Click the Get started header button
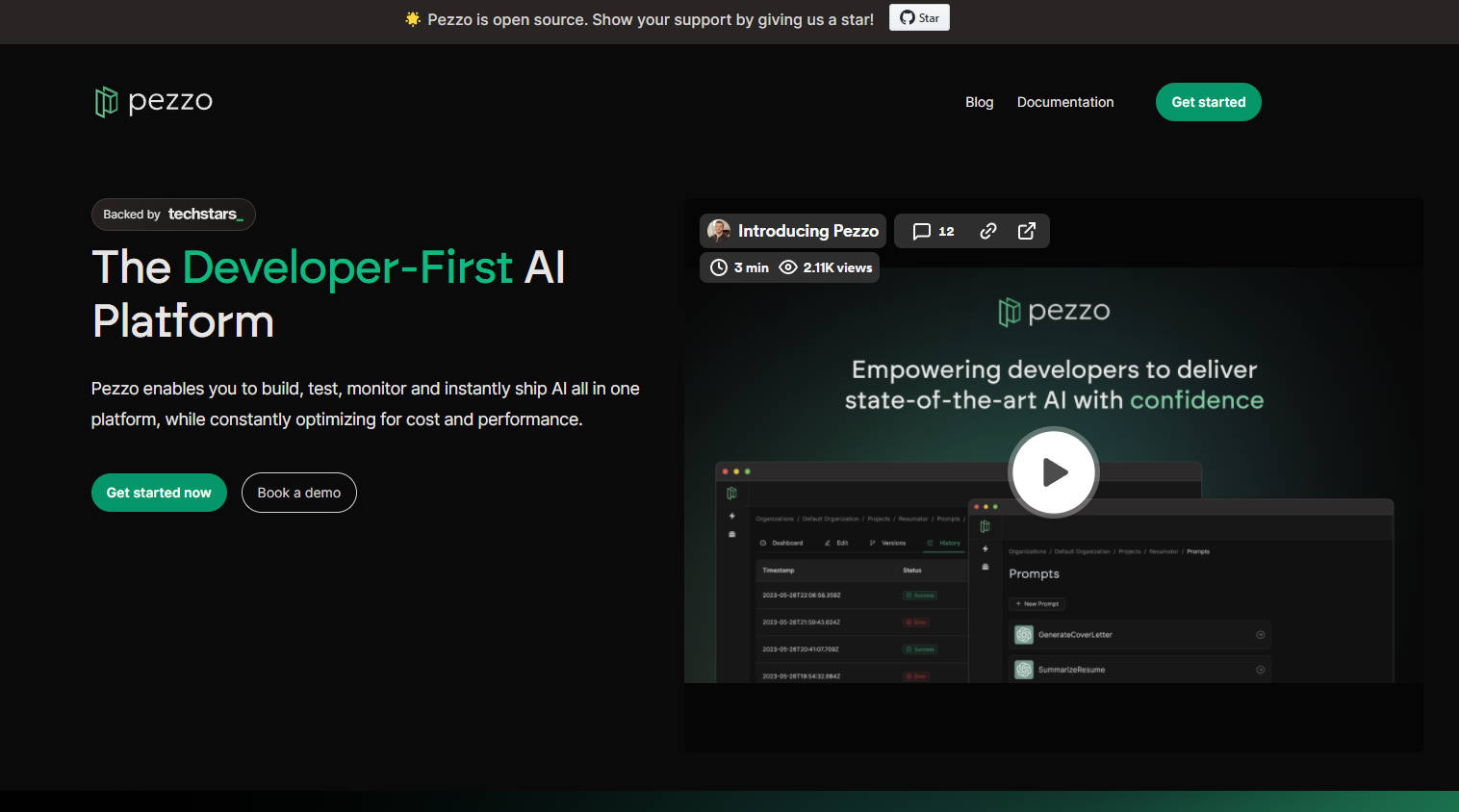 (x=1208, y=102)
